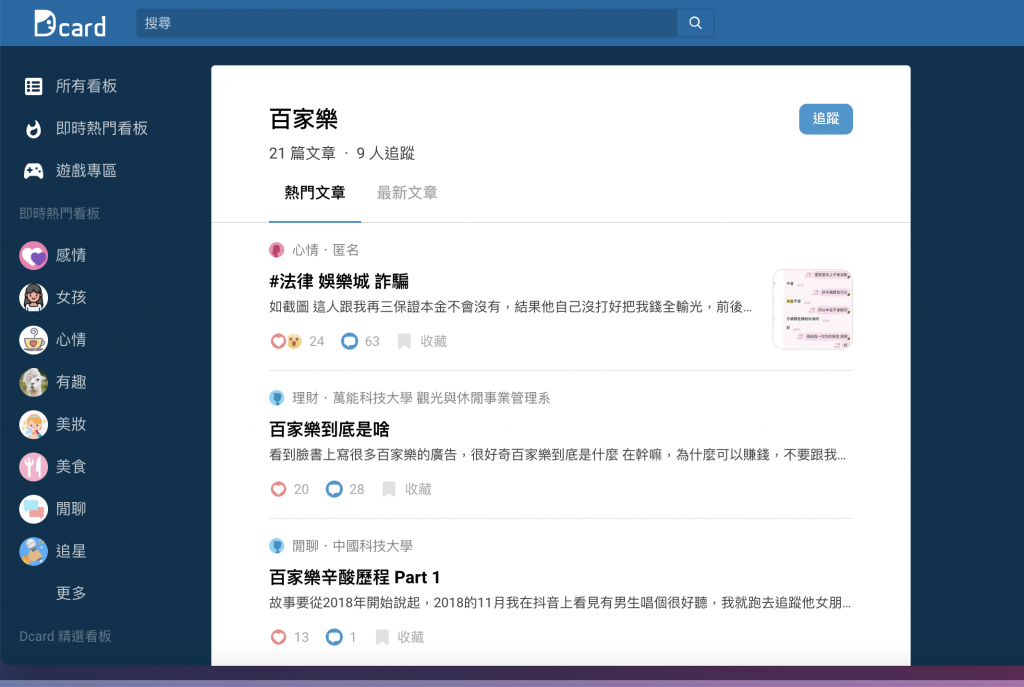
Task: Click the 搜尋 search input field
Action: click(405, 23)
